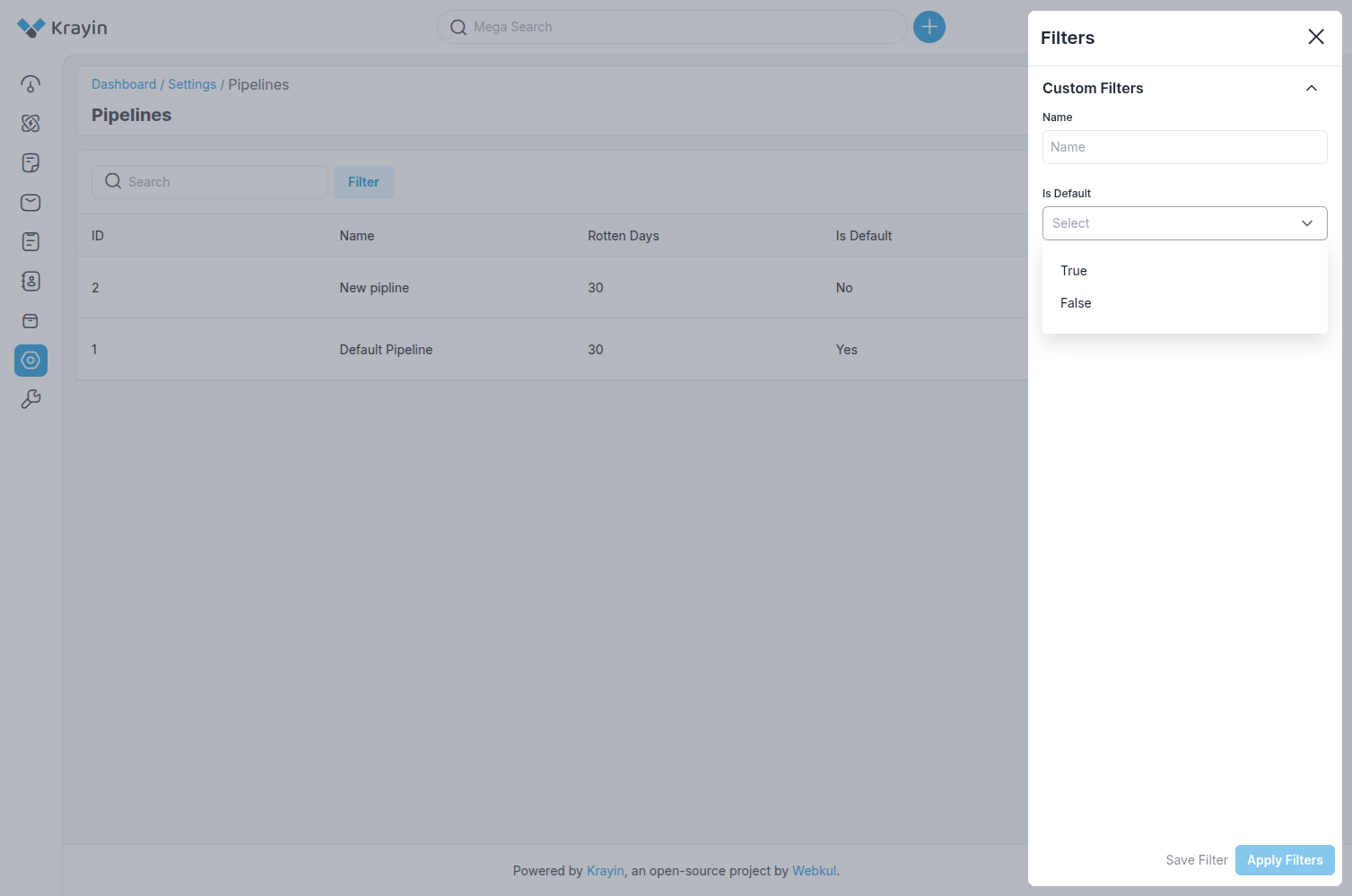Open the Webkul footer link
This screenshot has width=1352, height=896.
coord(815,871)
